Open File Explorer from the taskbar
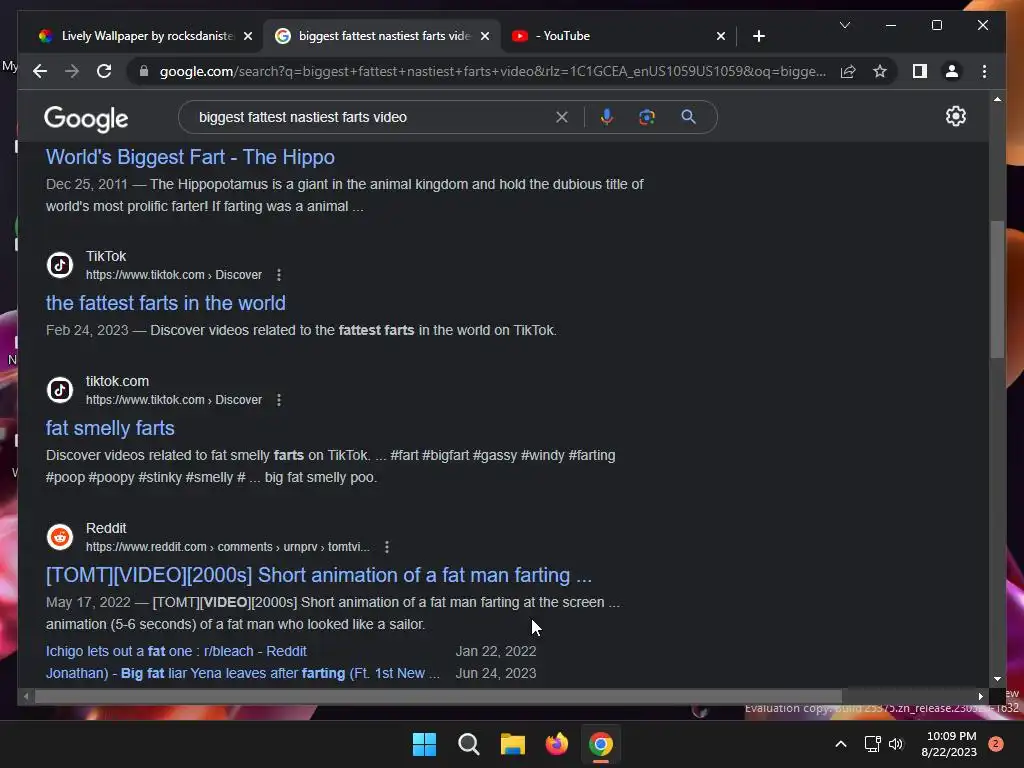Image resolution: width=1024 pixels, height=768 pixels. (x=513, y=744)
